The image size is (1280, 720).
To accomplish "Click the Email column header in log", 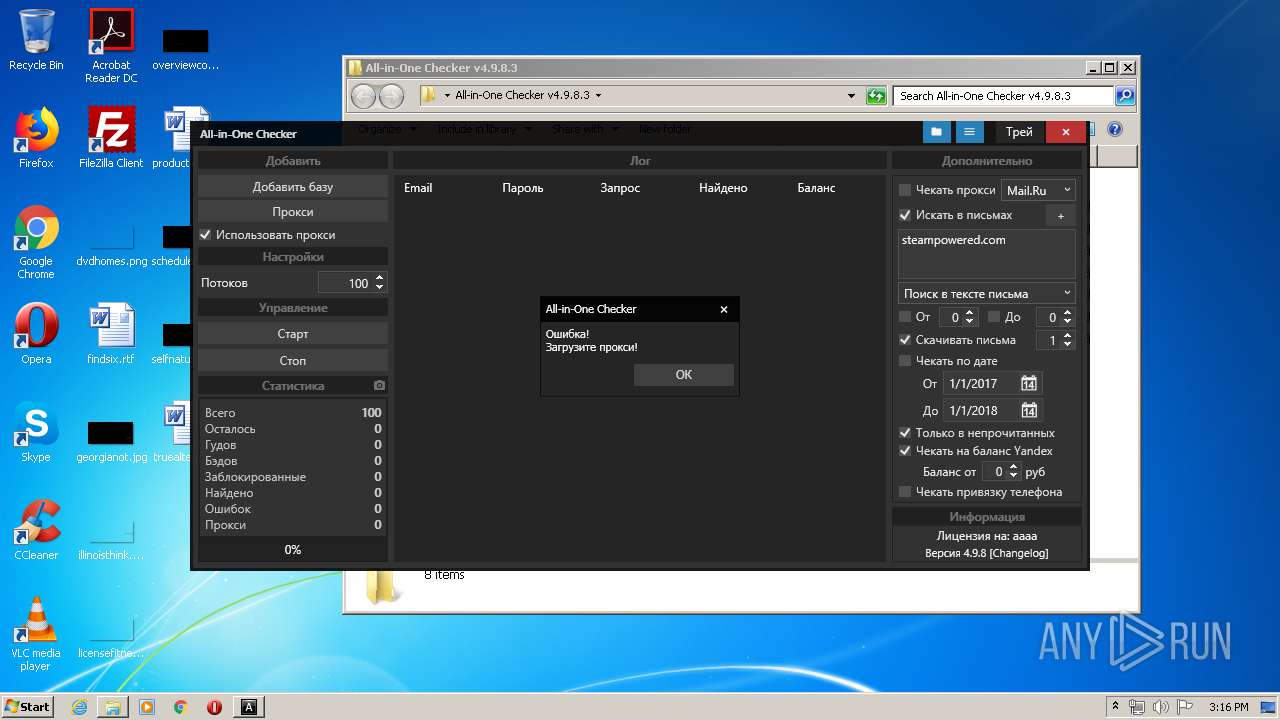I will click(x=418, y=188).
